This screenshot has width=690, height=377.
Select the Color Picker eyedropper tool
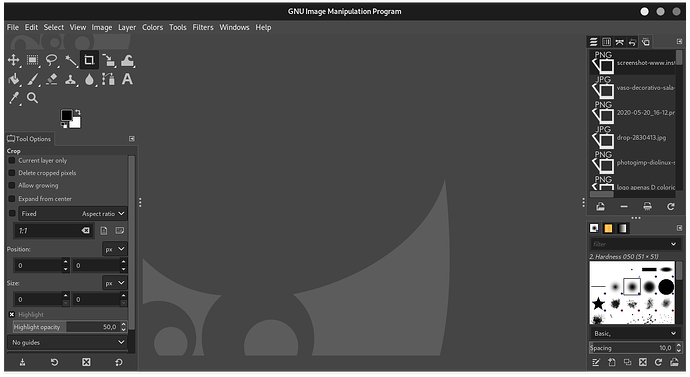coord(14,98)
